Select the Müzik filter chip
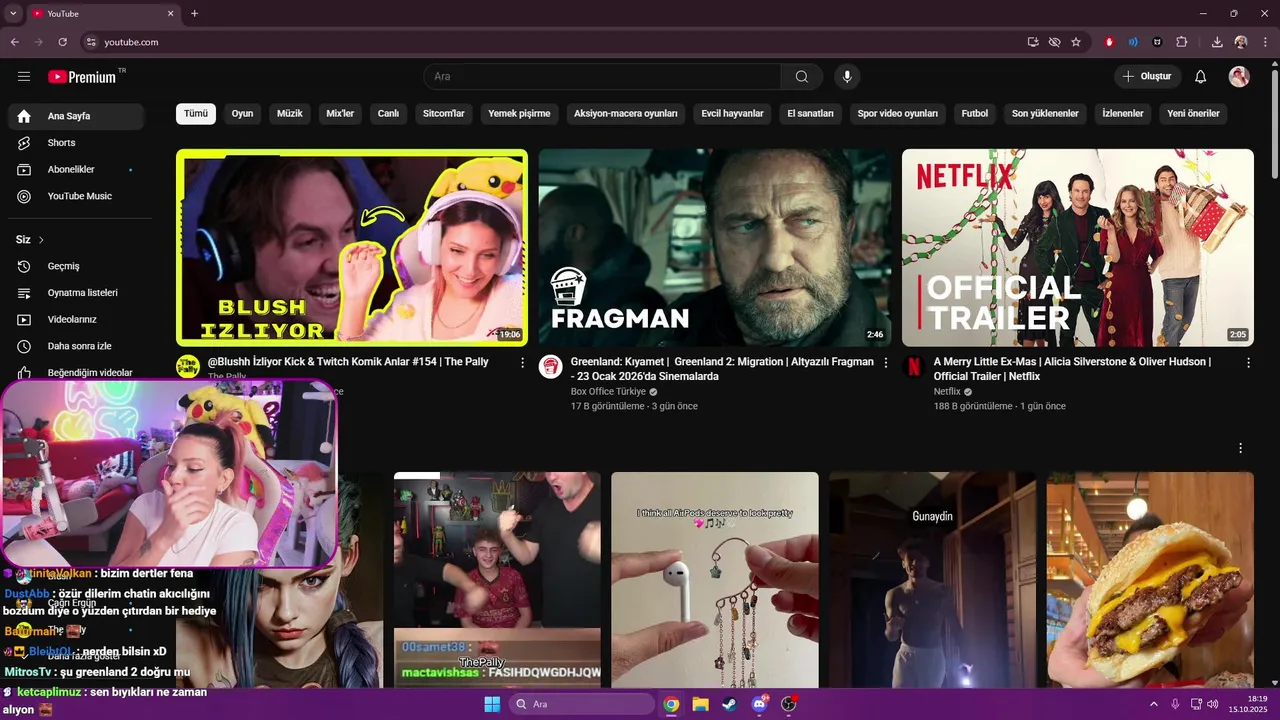This screenshot has height=720, width=1280. 290,114
